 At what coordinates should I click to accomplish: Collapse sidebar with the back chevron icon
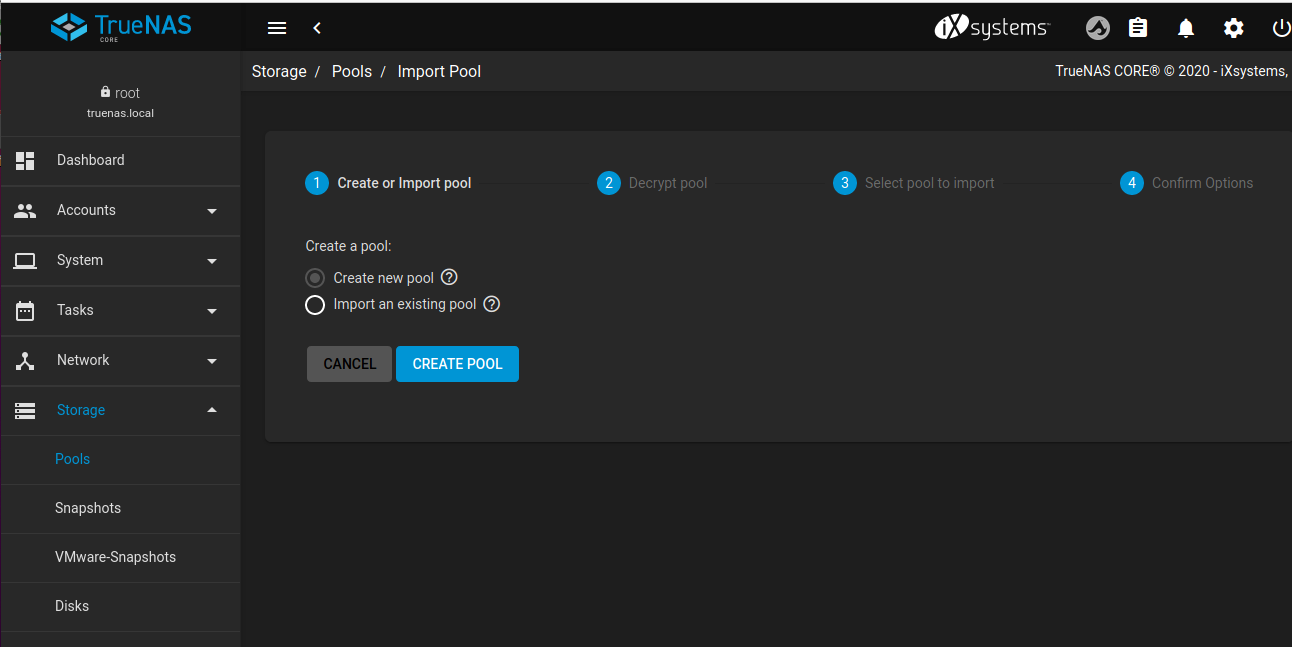[x=317, y=28]
